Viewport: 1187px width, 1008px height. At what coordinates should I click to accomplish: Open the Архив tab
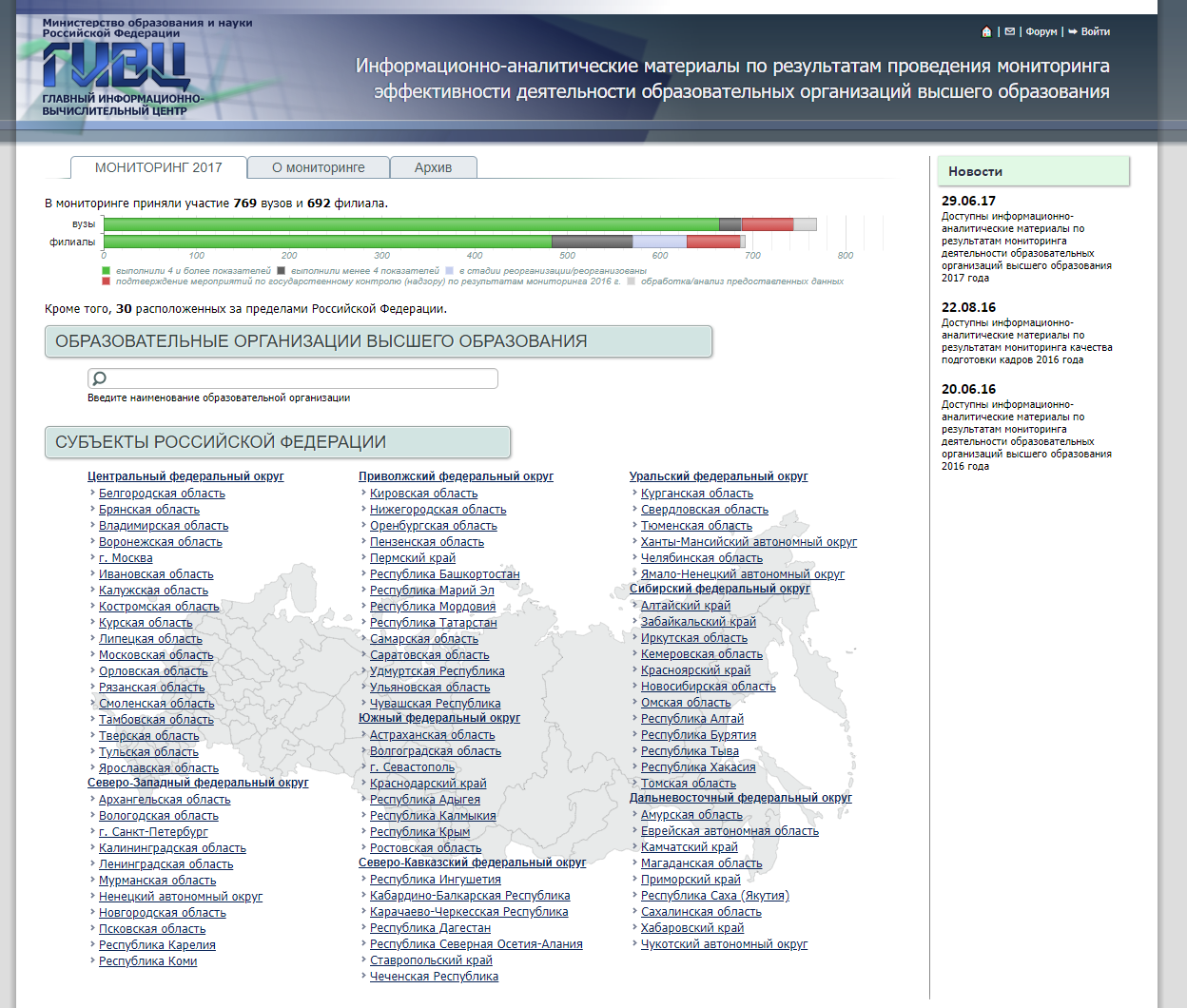click(x=433, y=167)
